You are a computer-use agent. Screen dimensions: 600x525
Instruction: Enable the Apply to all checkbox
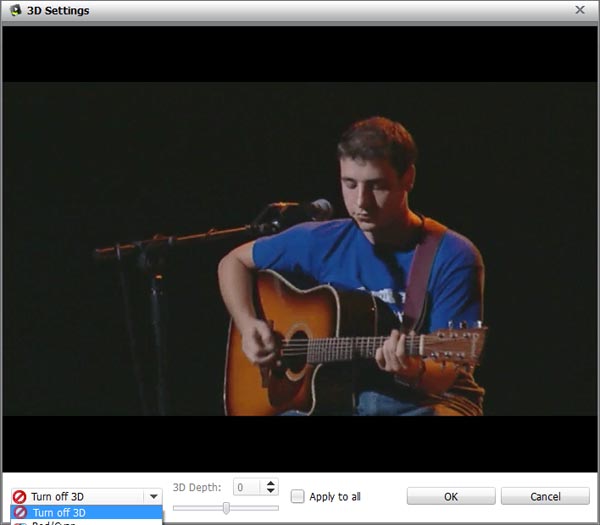[297, 496]
